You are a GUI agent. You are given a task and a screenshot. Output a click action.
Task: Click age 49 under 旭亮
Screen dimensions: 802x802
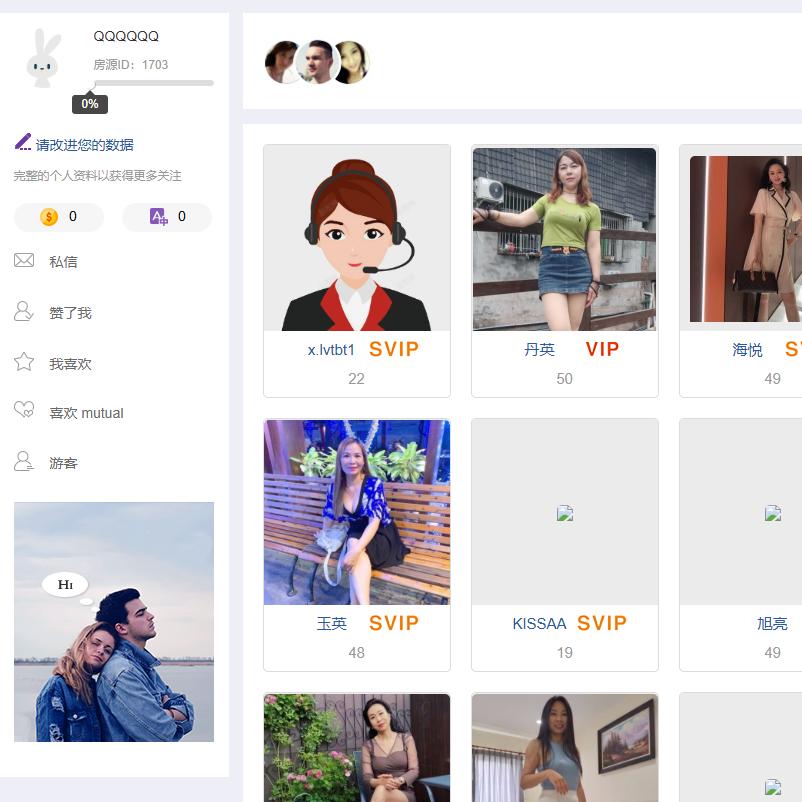[x=772, y=653]
